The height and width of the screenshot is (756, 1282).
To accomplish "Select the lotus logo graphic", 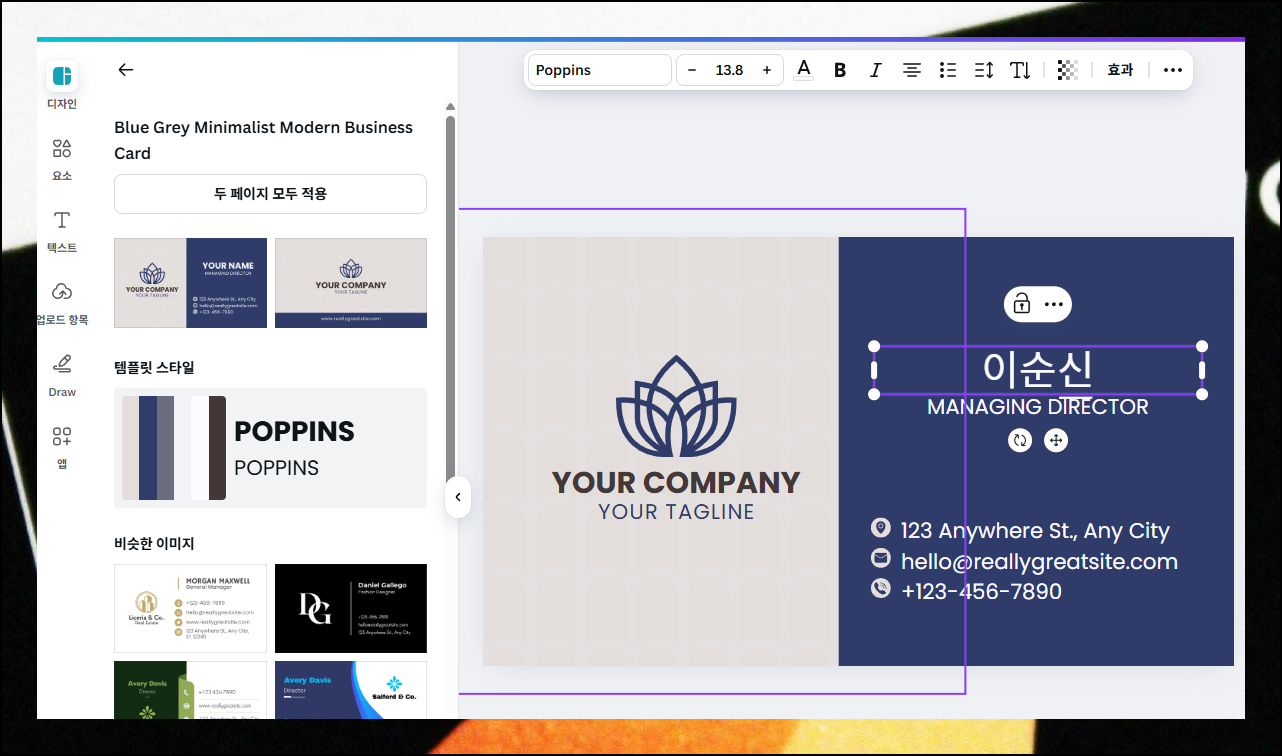I will pyautogui.click(x=676, y=406).
